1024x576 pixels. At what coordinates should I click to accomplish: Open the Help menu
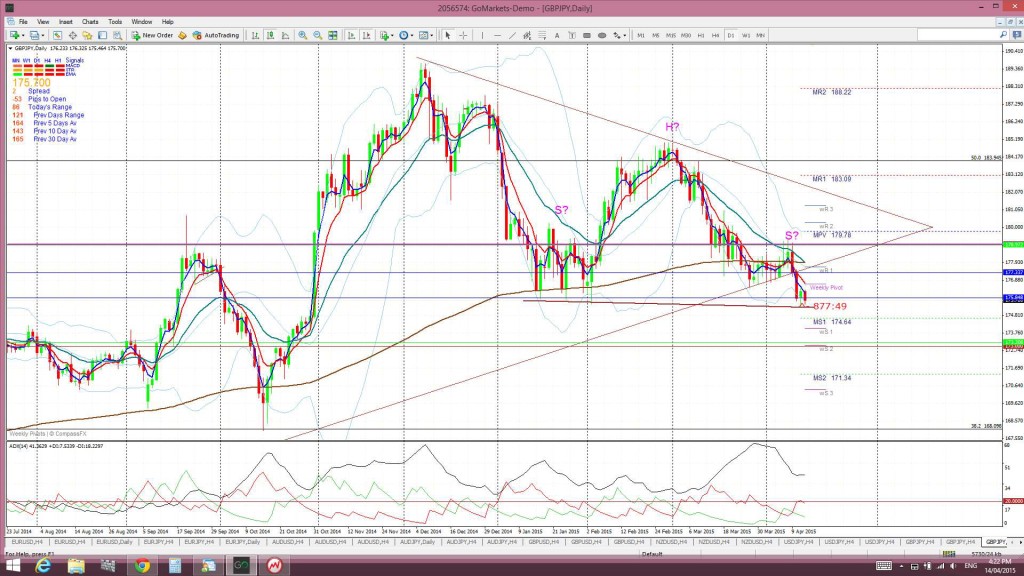pos(168,22)
